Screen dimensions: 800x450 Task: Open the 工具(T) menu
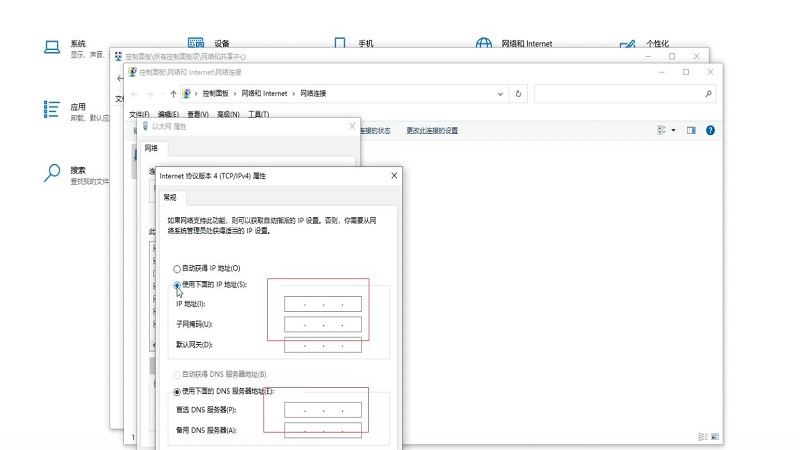[x=259, y=114]
